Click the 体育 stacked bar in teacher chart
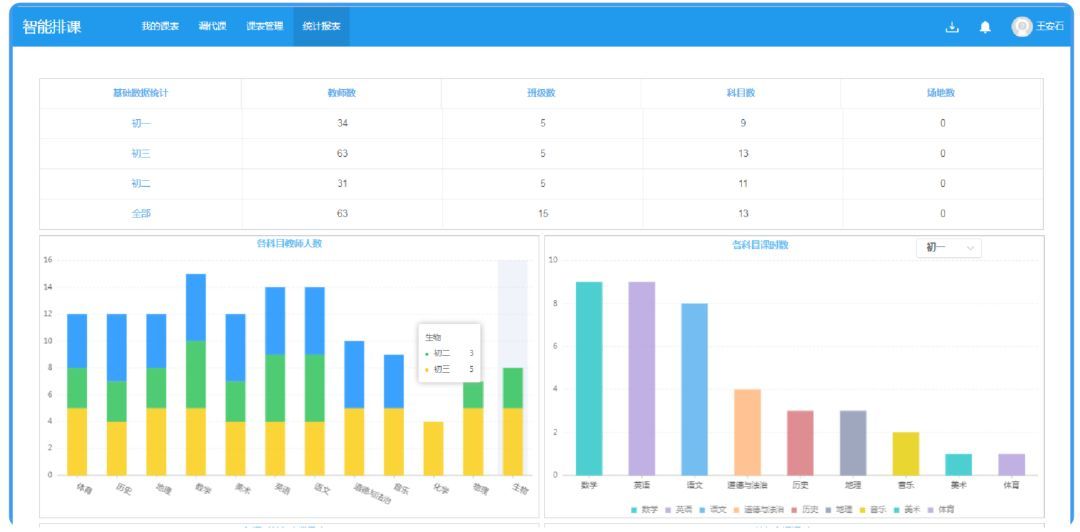 76,394
